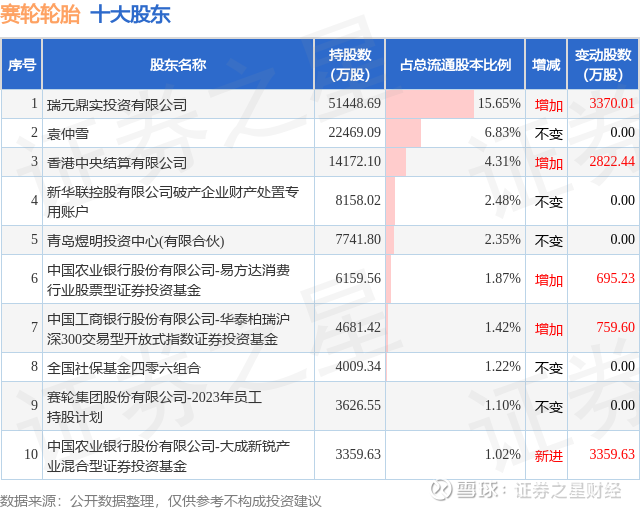Click holding value 7741.80

coord(358,239)
